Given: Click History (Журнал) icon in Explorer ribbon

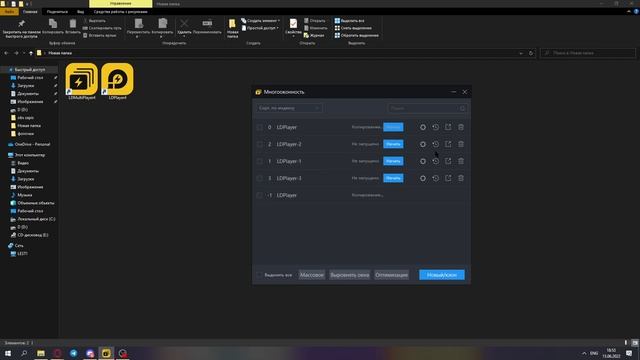Looking at the screenshot, I should click(313, 36).
